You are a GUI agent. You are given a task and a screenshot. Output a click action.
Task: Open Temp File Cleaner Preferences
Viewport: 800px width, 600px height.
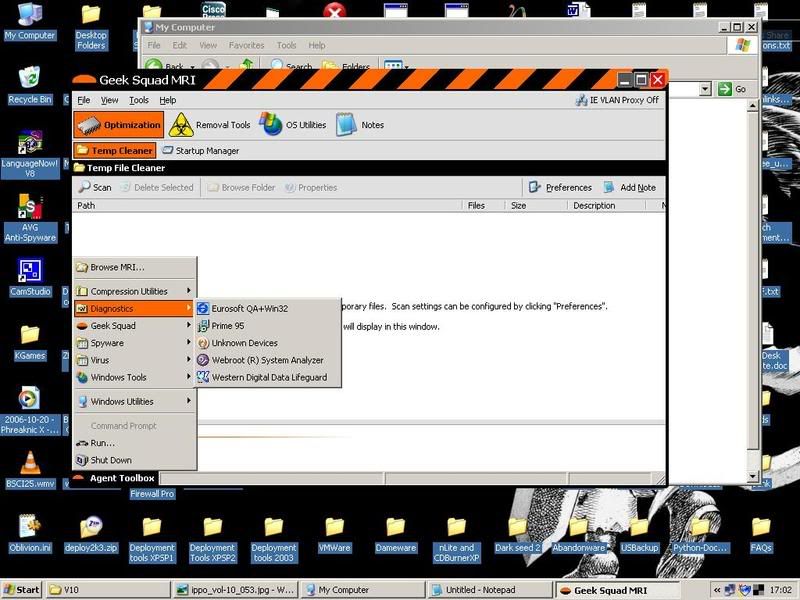coord(560,187)
